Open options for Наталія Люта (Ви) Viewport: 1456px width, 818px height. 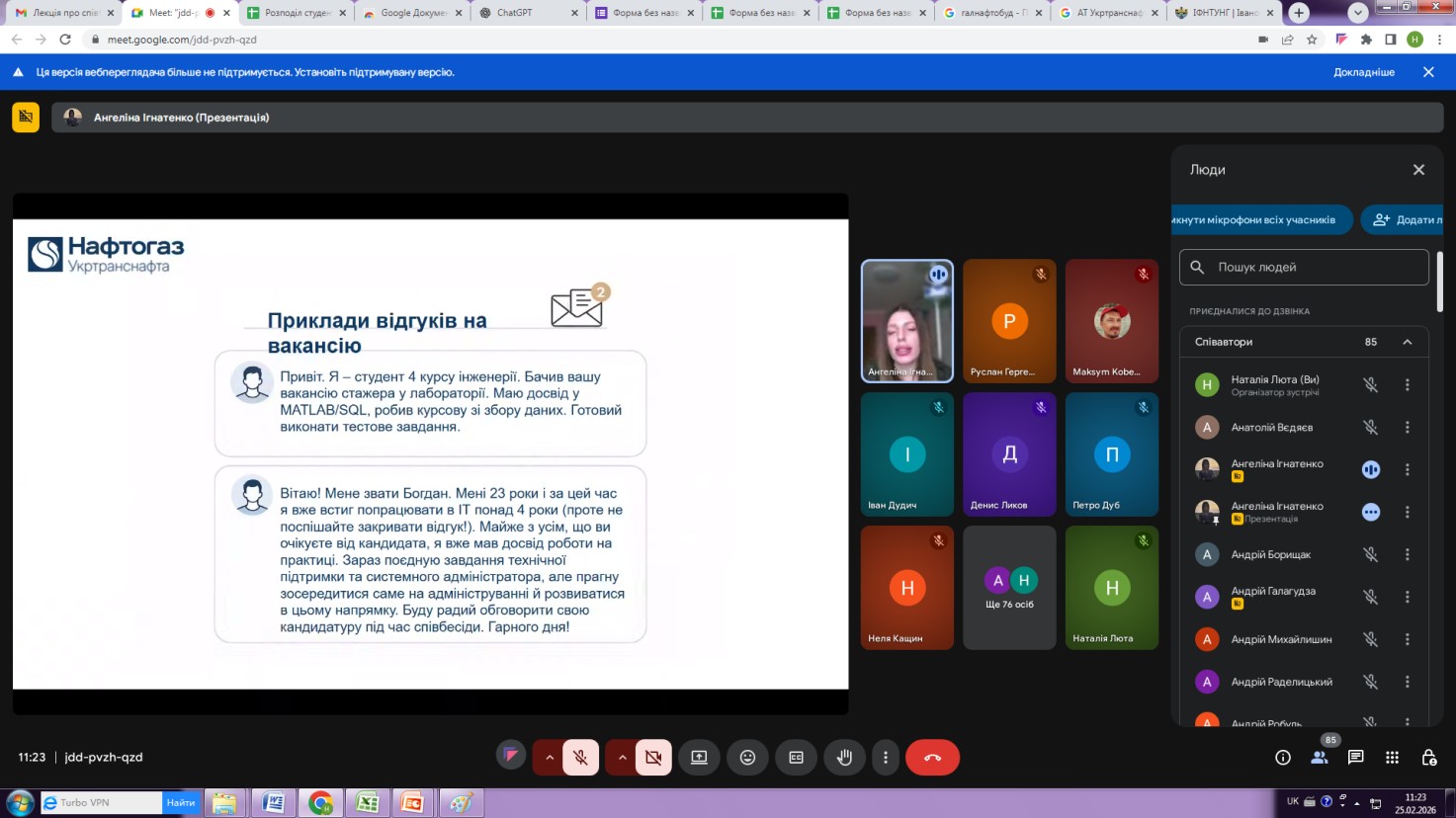click(1408, 385)
